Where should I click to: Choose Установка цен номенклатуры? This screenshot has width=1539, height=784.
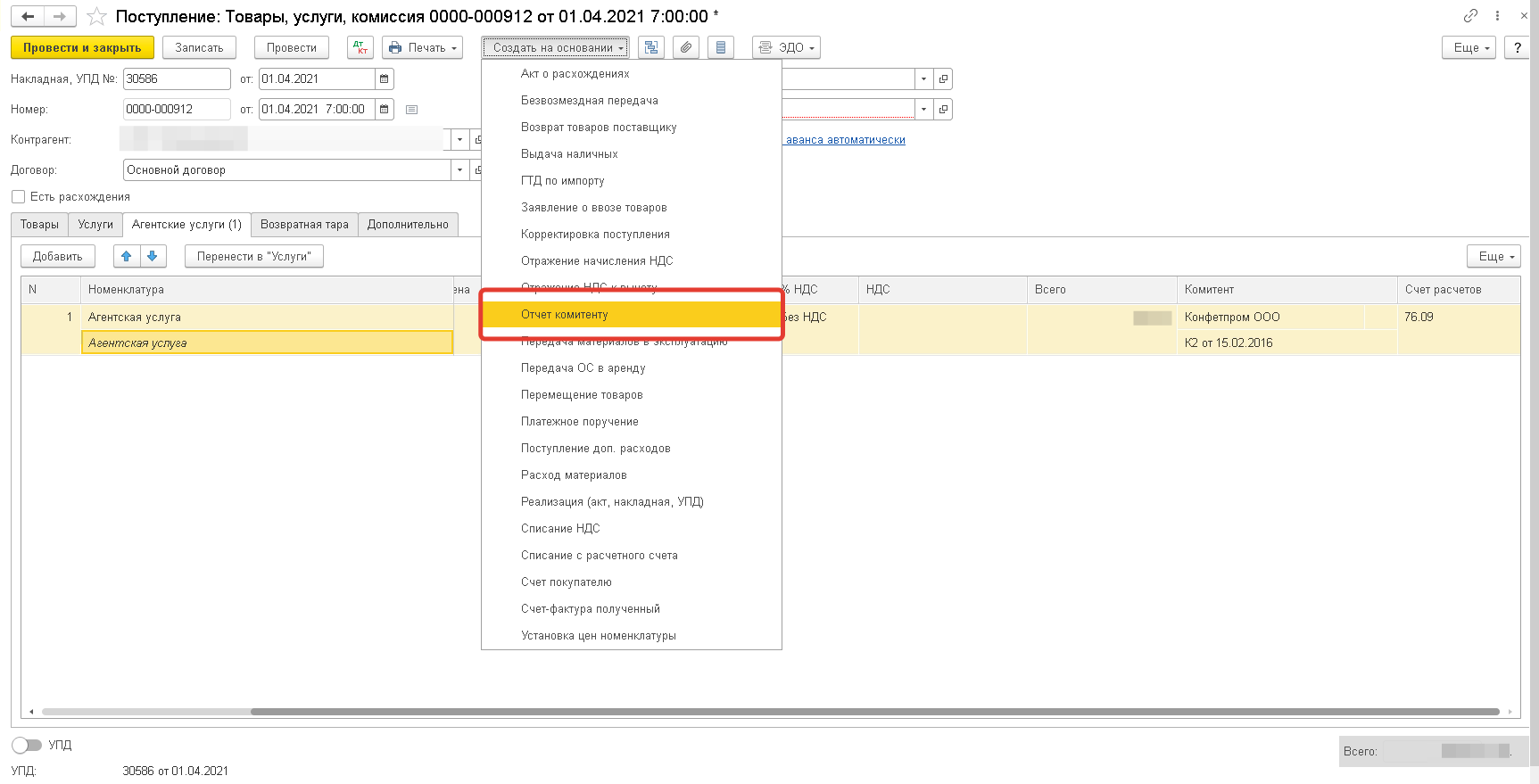pos(632,635)
